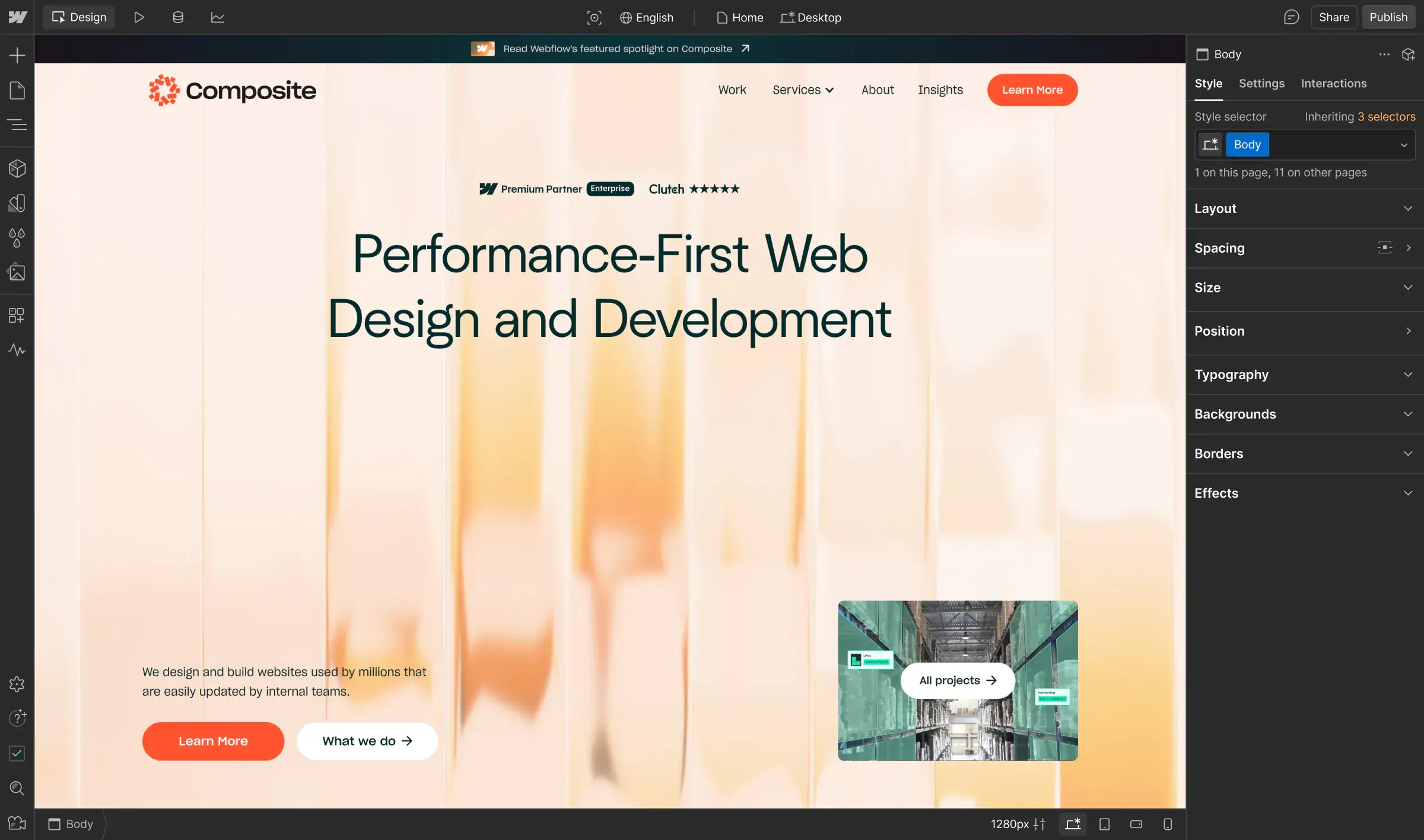Click the Publish button
The height and width of the screenshot is (840, 1424).
tap(1388, 17)
